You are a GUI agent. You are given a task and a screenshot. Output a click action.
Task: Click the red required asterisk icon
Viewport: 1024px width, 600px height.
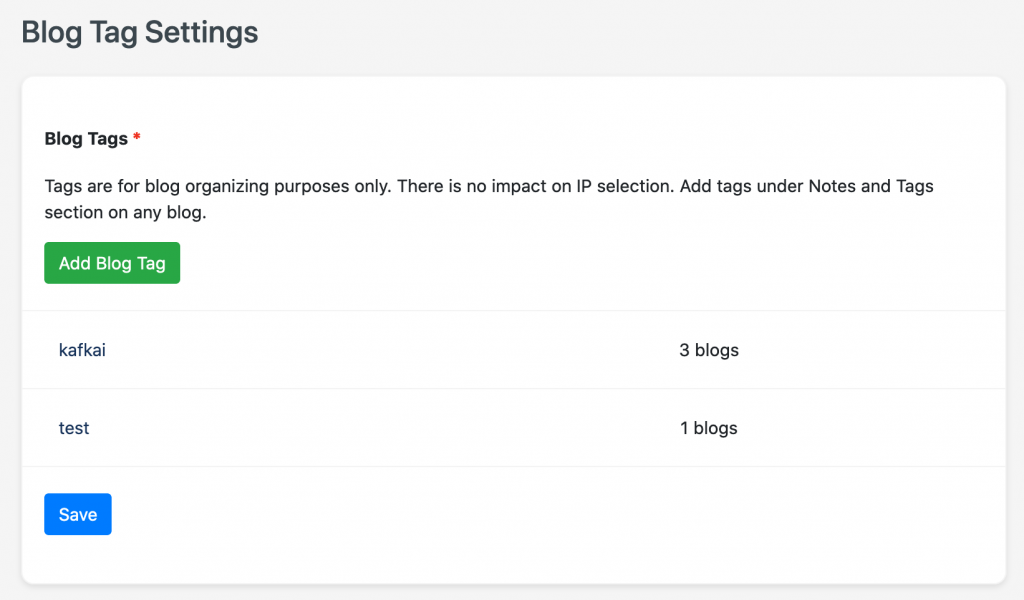point(136,136)
